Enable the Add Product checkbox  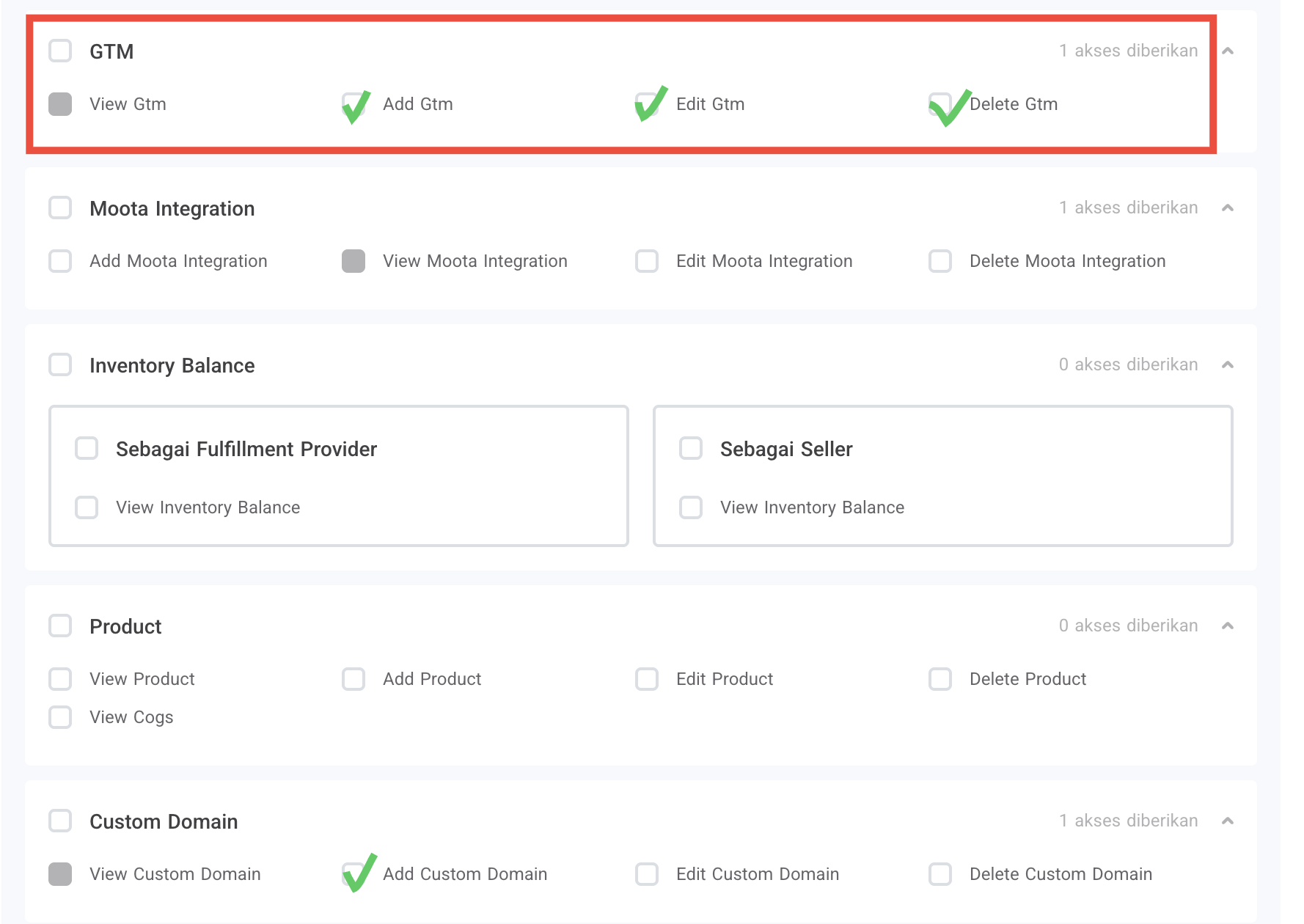click(354, 679)
